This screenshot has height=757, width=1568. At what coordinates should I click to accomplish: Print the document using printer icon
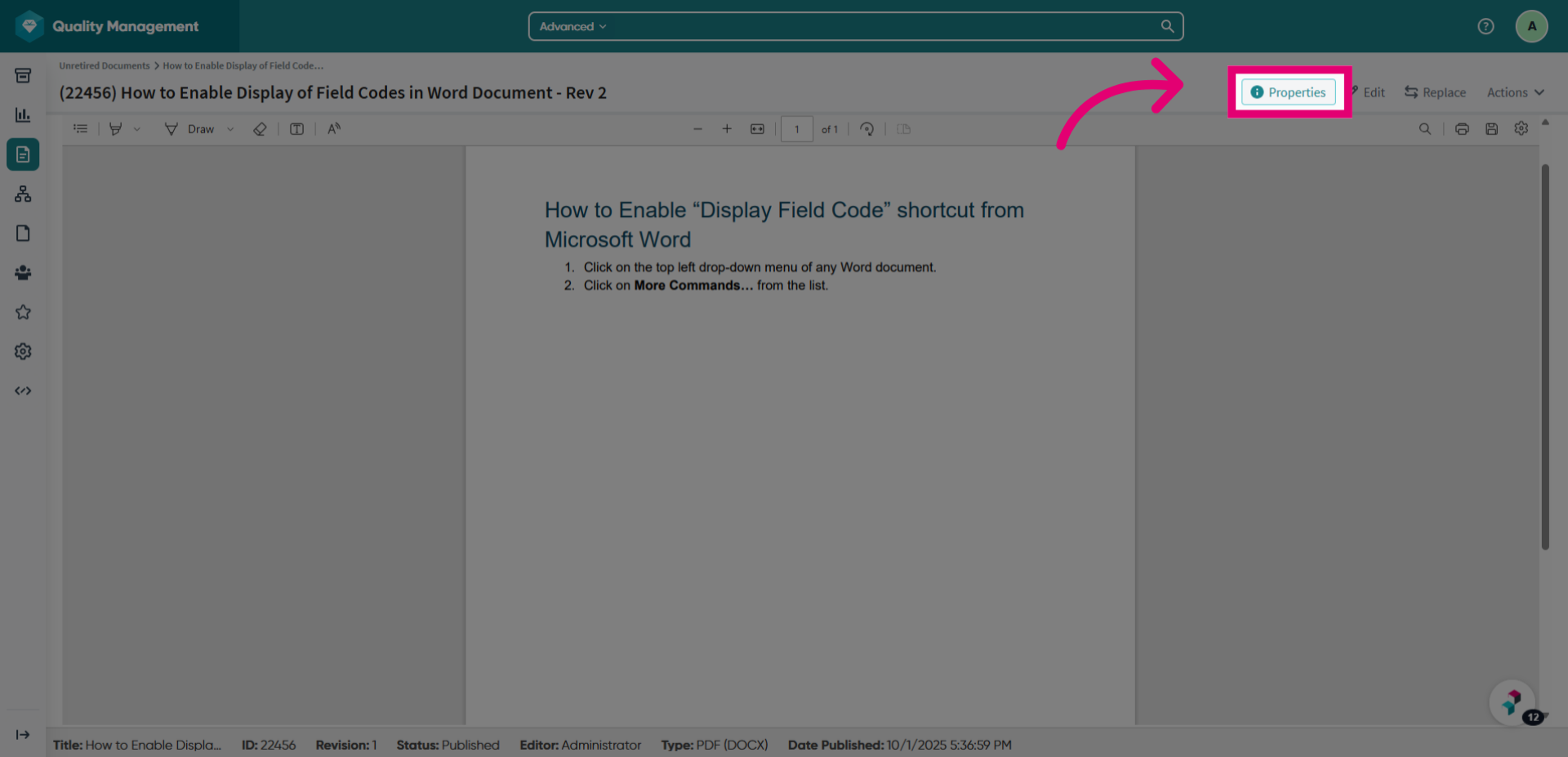point(1462,129)
